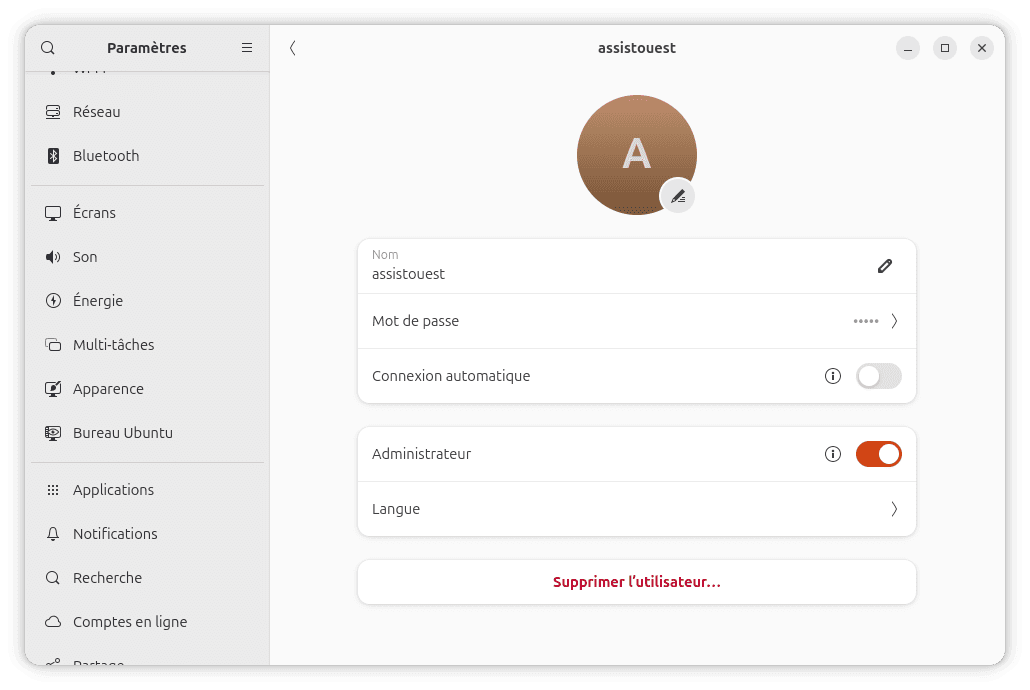The image size is (1030, 690).
Task: Click the Bureau Ubuntu icon
Action: point(53,433)
